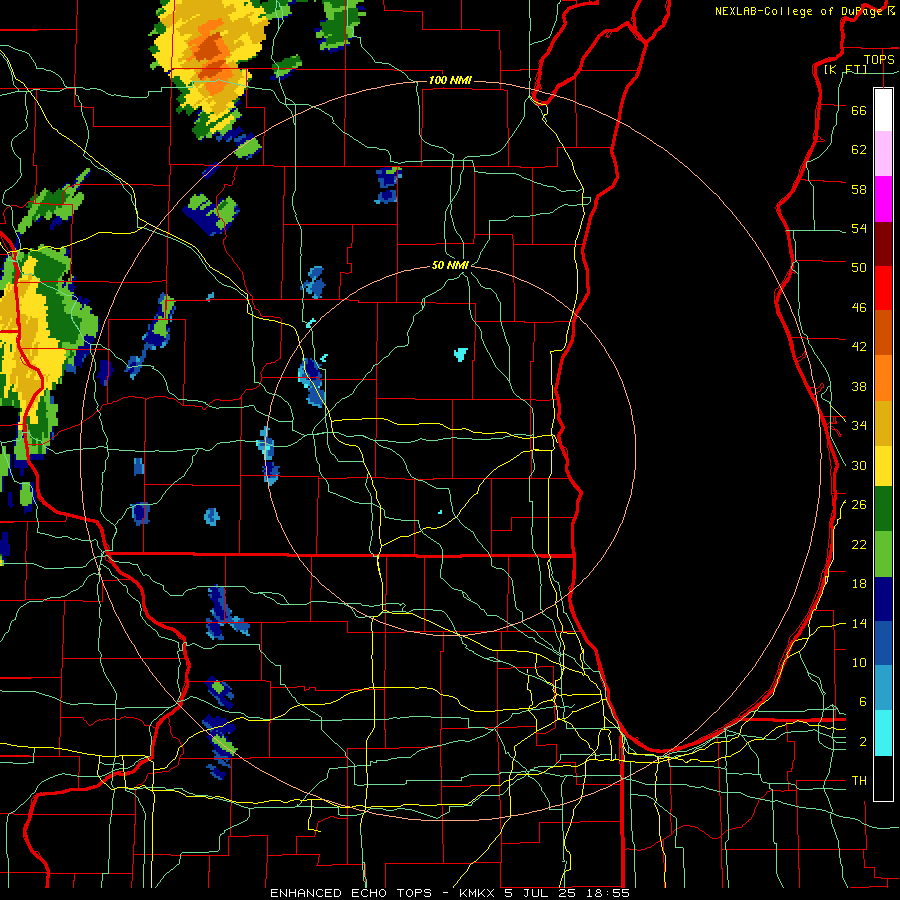The image size is (900, 900).
Task: Click the "26" legend value
Action: [859, 505]
